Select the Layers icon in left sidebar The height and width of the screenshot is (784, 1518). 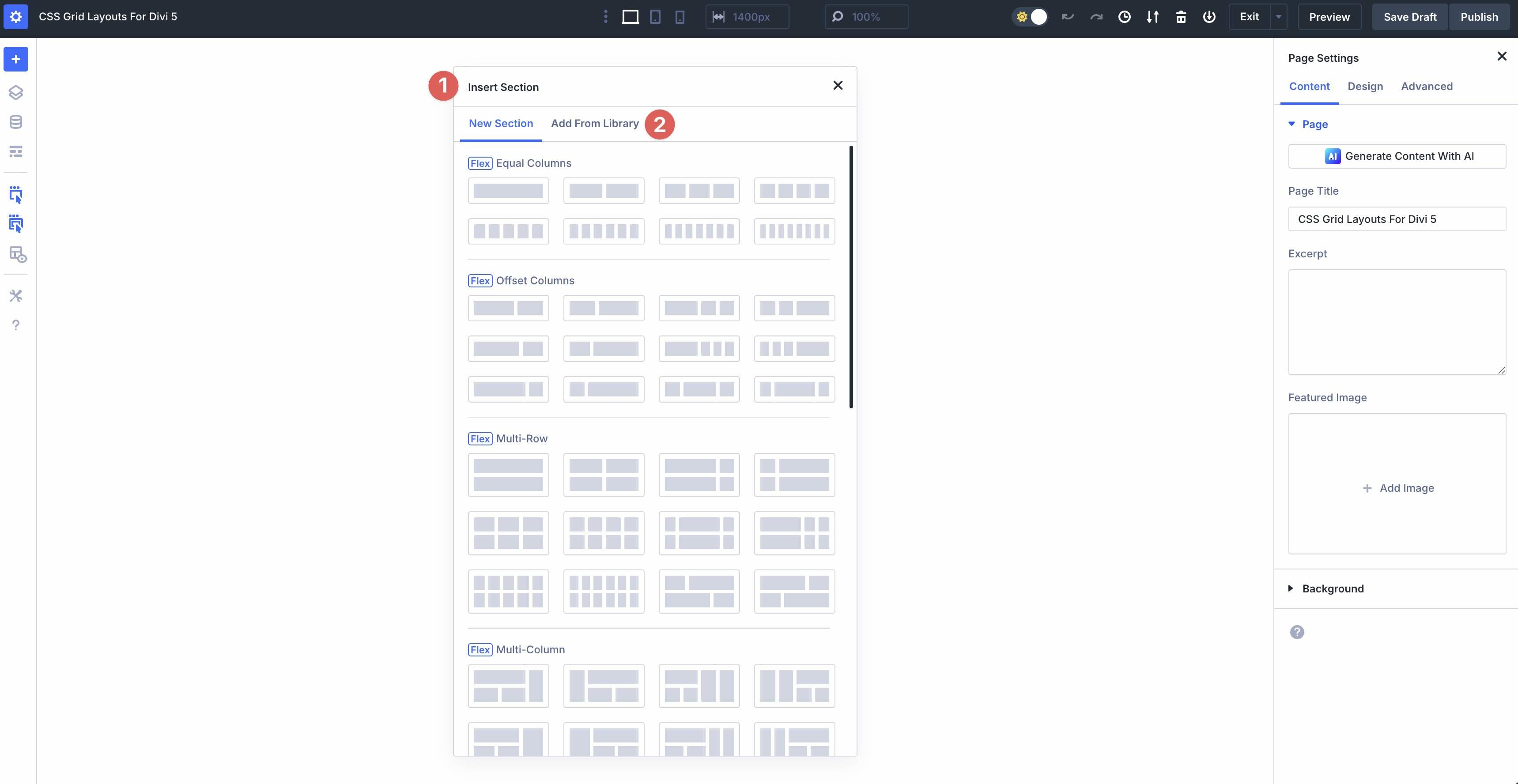pos(16,92)
